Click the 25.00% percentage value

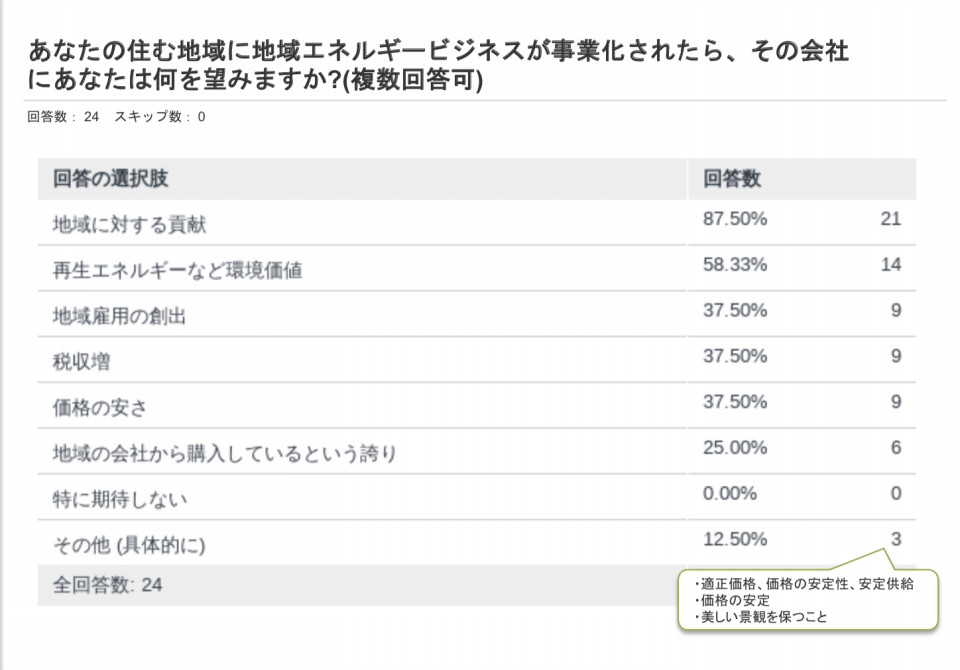[735, 448]
